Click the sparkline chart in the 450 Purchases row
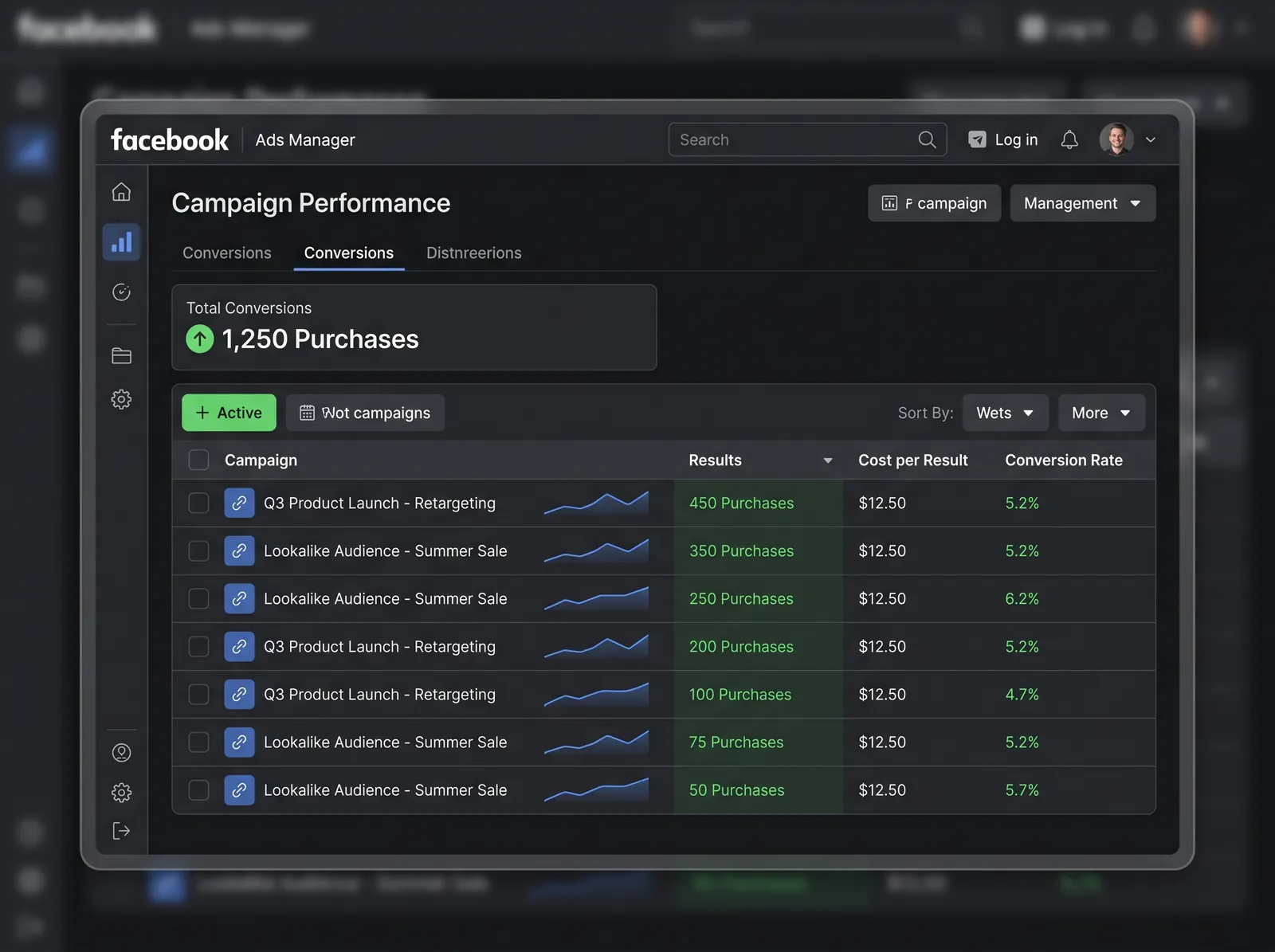1275x952 pixels. click(x=596, y=503)
